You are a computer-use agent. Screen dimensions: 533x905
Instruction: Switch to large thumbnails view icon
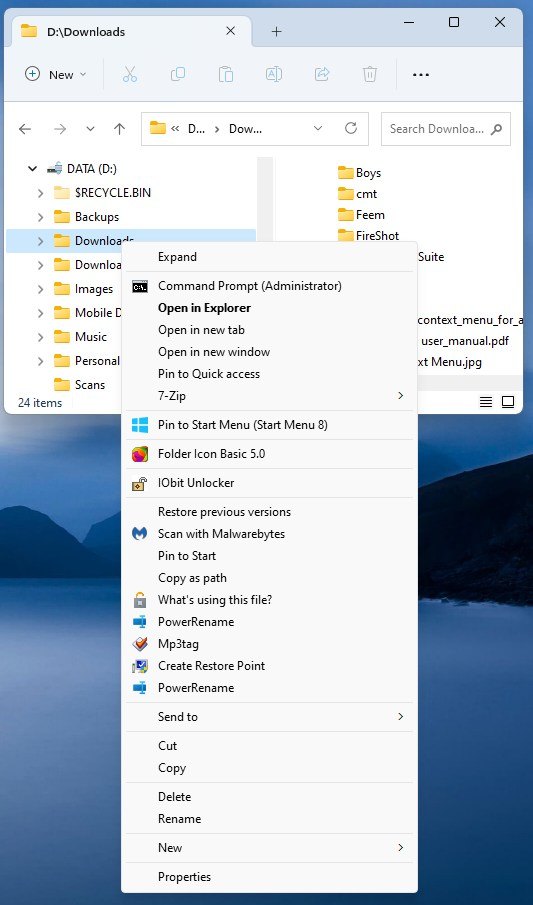(508, 402)
